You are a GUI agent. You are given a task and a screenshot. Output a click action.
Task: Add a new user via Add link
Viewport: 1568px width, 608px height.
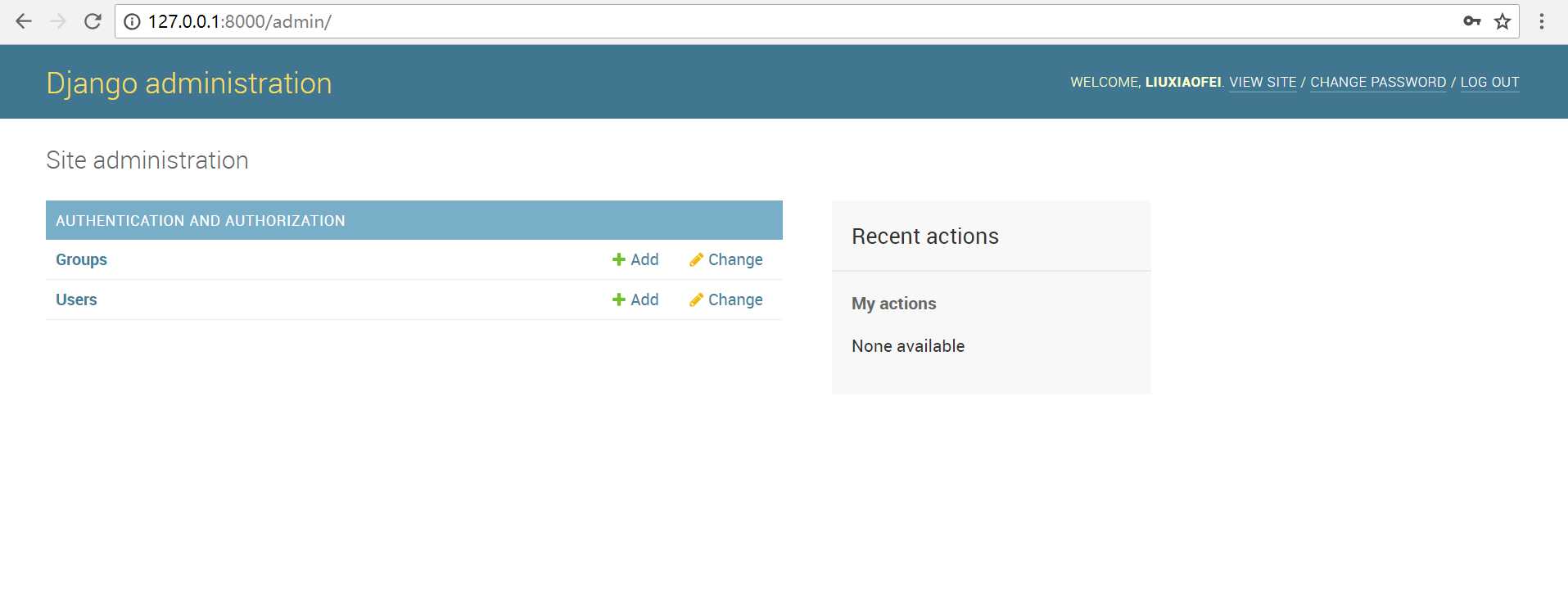[x=644, y=299]
